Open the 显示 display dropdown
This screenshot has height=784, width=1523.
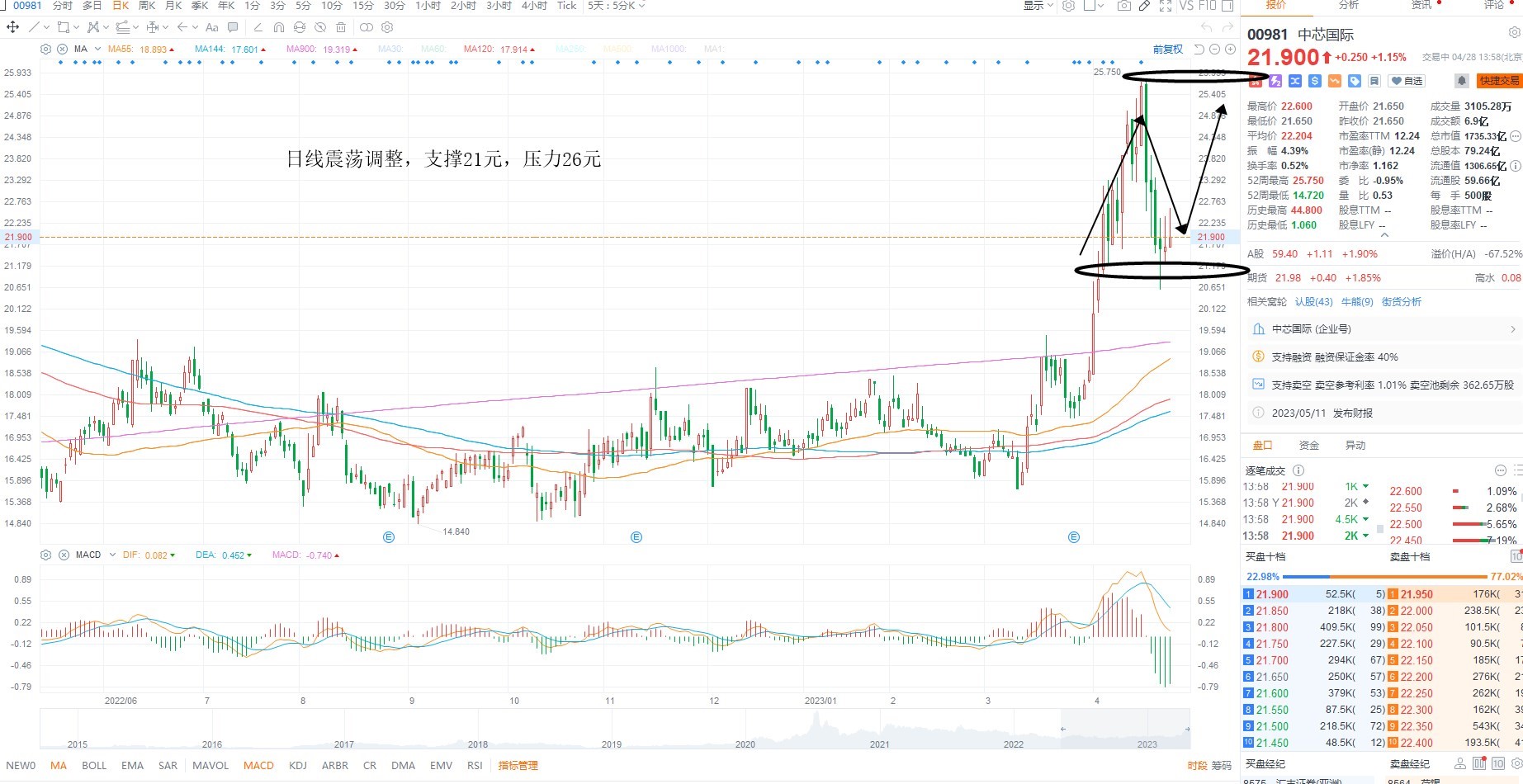pyautogui.click(x=1038, y=6)
